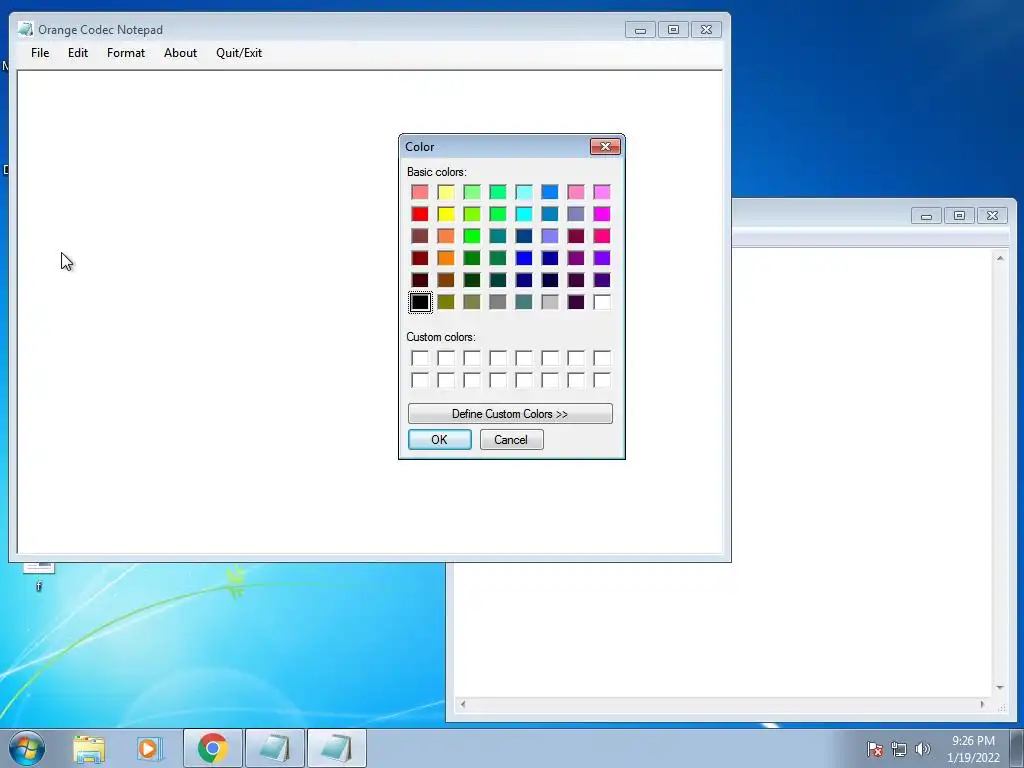Select the black basic color swatch

(420, 302)
